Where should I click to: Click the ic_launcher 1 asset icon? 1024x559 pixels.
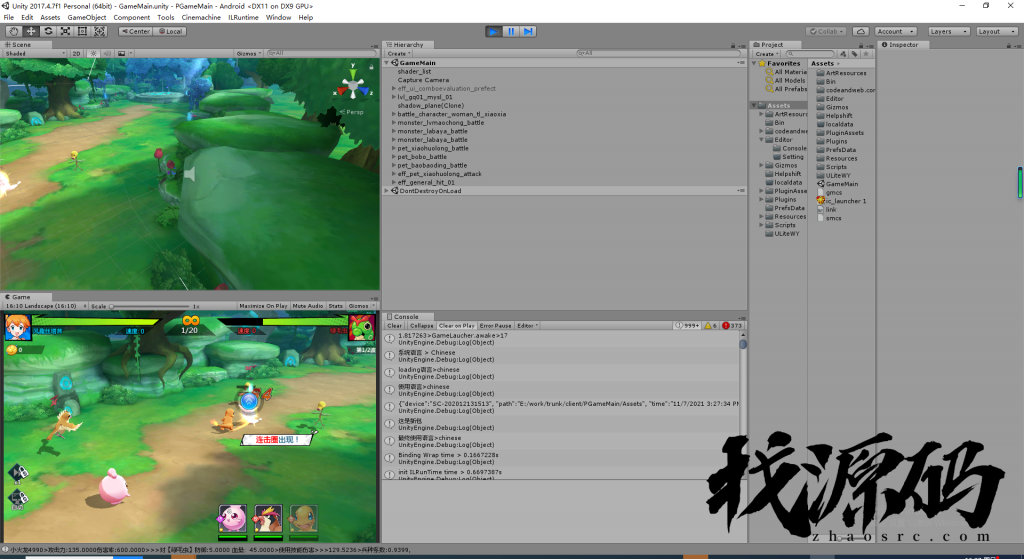click(821, 201)
